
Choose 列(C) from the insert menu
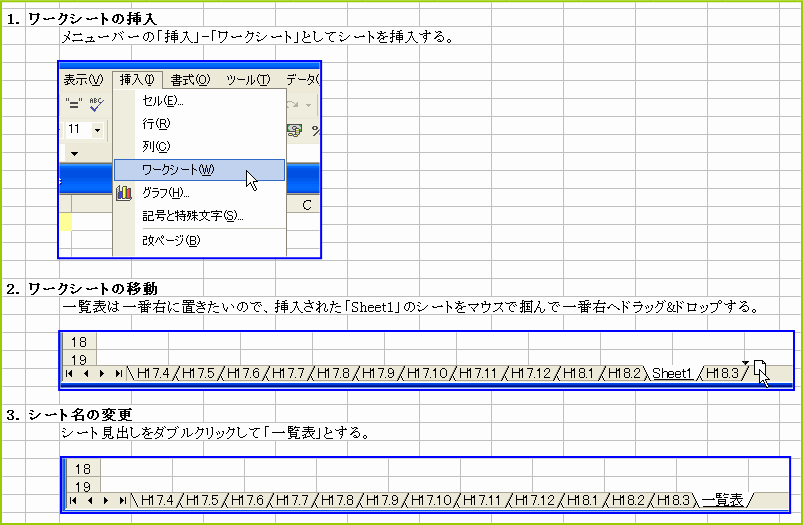(x=200, y=146)
